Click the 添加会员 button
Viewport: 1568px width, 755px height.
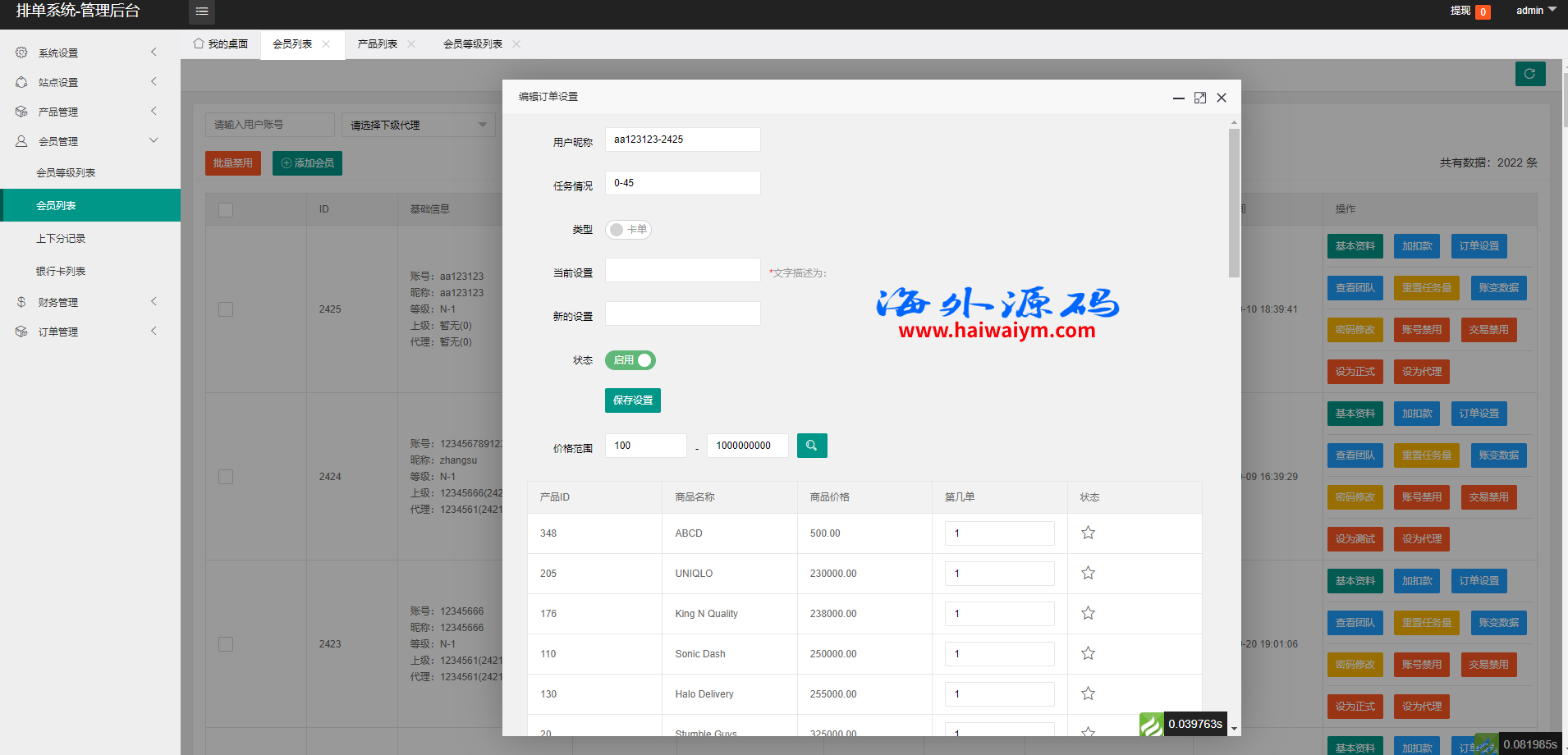tap(306, 162)
